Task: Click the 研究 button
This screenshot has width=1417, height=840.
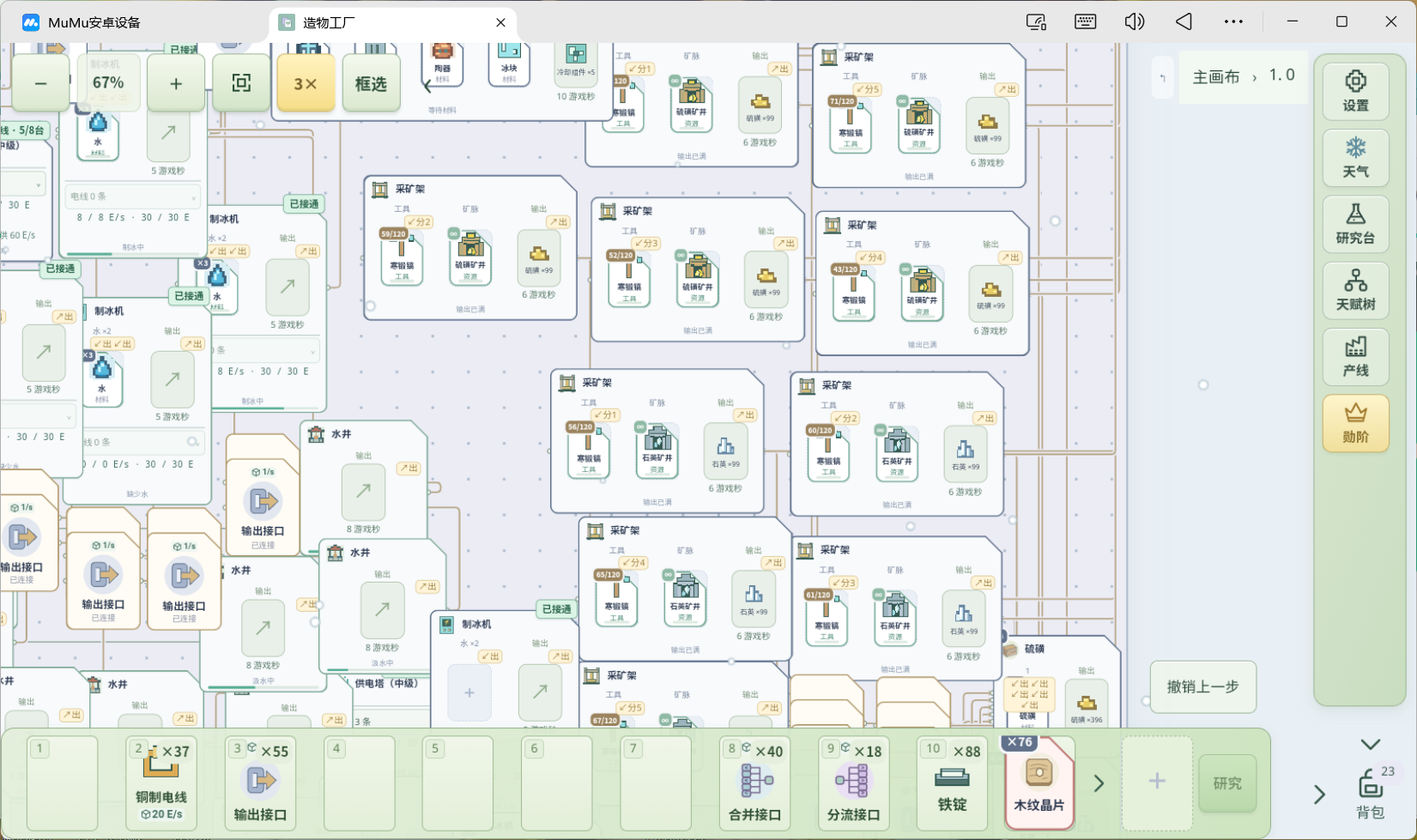Action: tap(1227, 783)
